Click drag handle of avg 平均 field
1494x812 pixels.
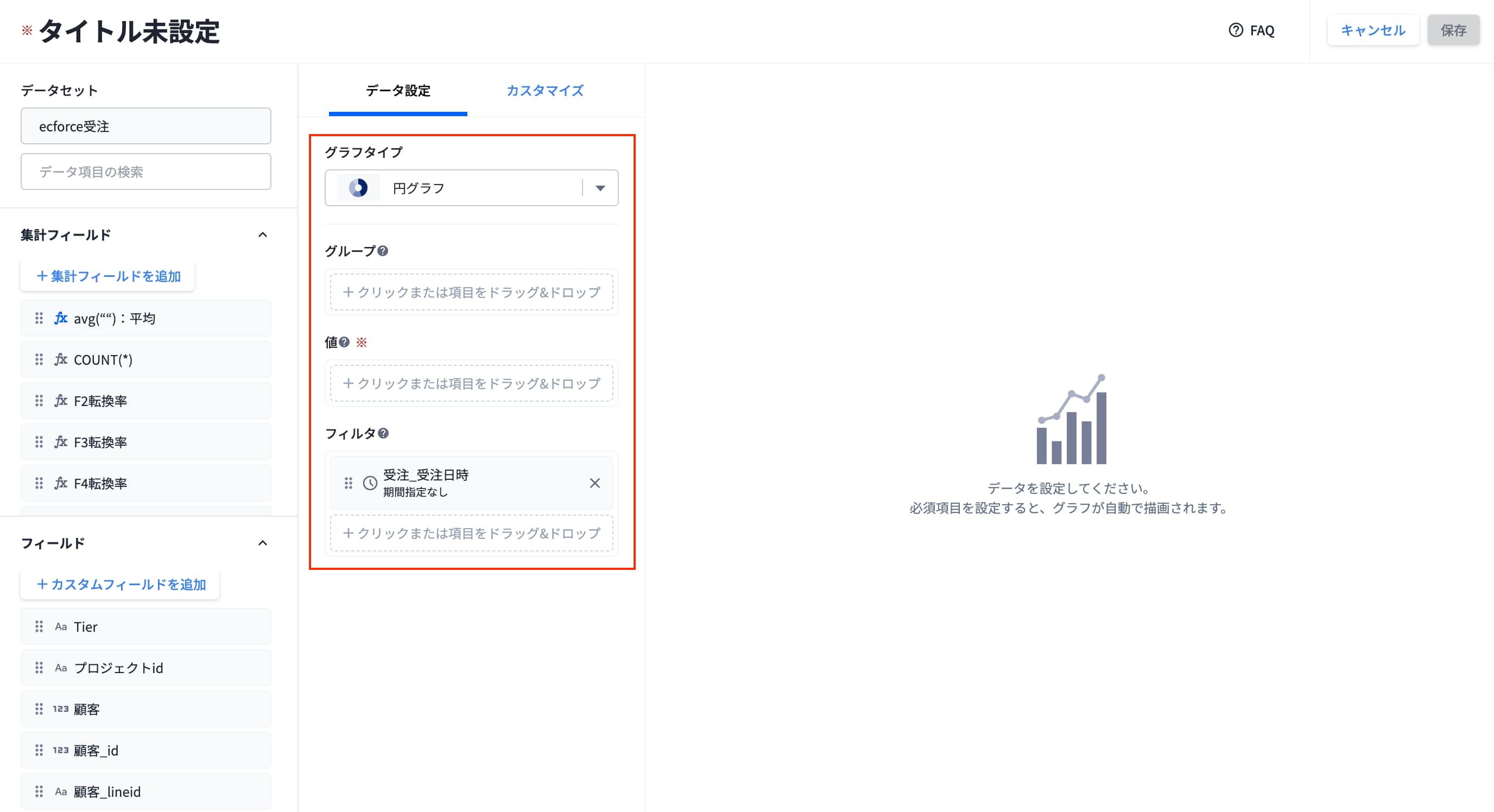point(39,319)
